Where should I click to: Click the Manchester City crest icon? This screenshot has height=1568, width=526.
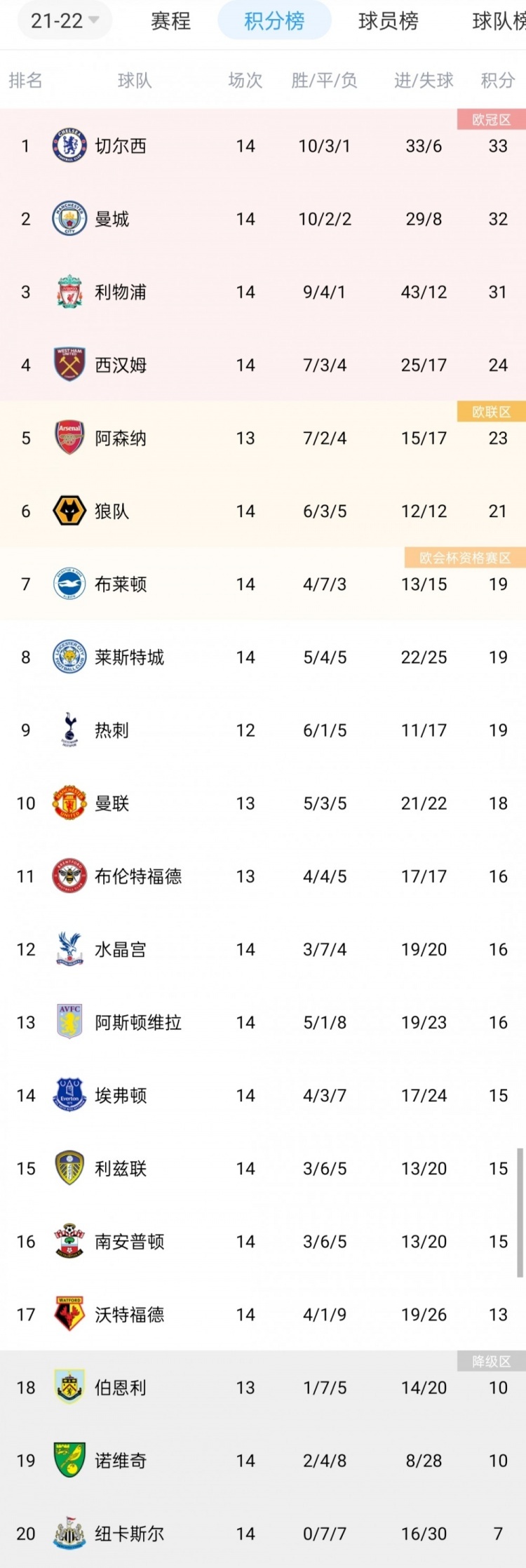tap(69, 219)
